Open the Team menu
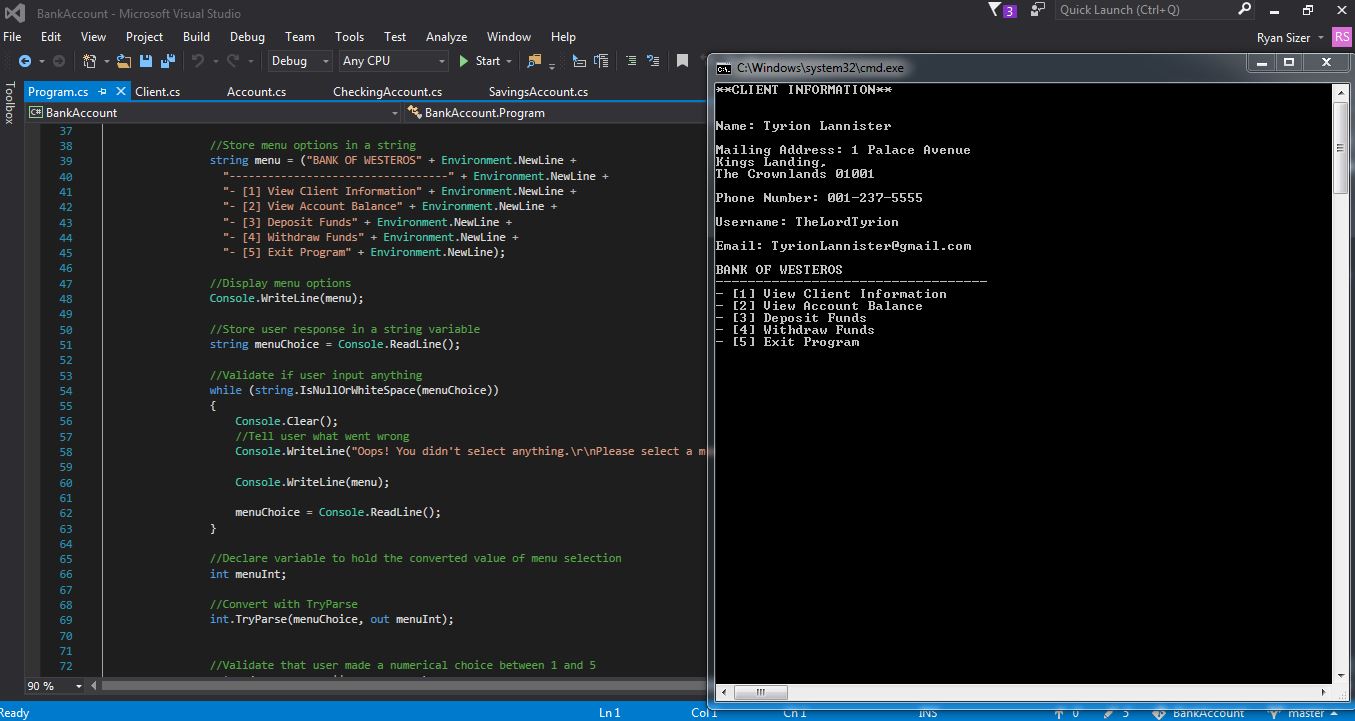1355x721 pixels. pyautogui.click(x=299, y=36)
